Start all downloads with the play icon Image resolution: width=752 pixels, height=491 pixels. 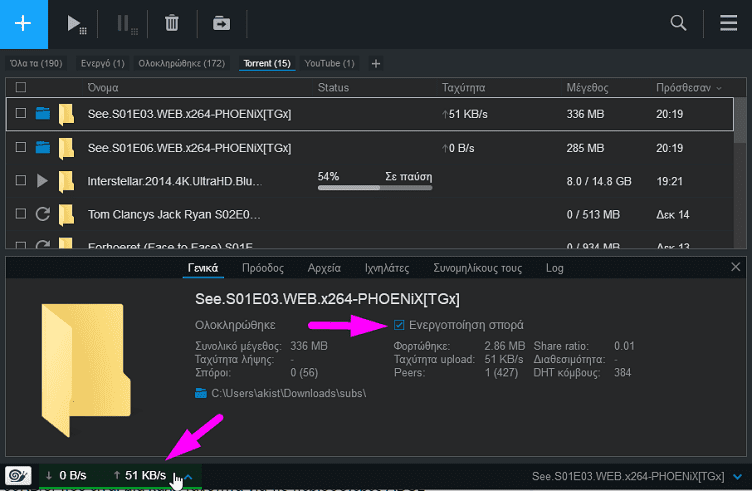tap(76, 24)
